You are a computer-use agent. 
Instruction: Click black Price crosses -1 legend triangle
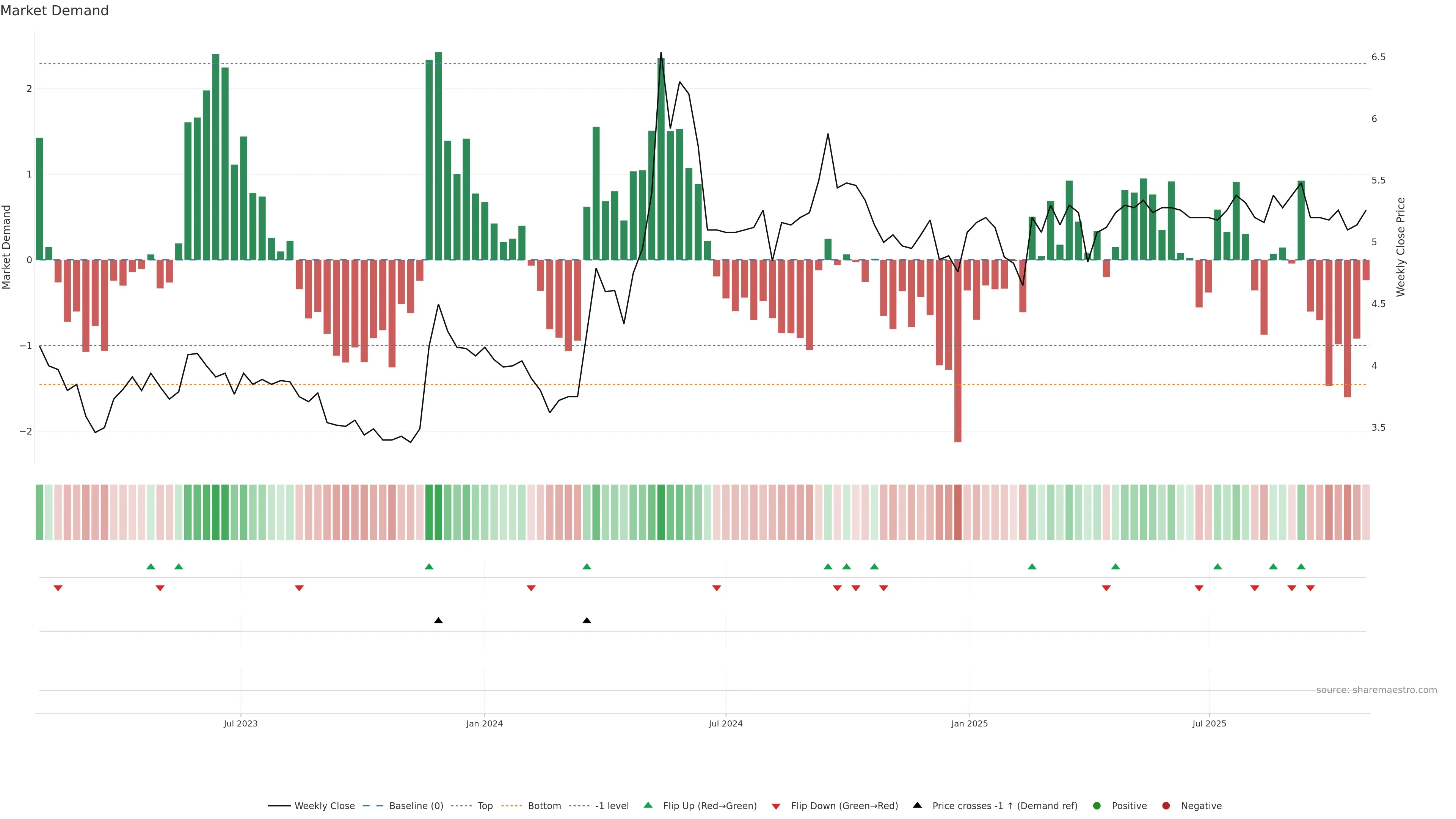coord(917,805)
